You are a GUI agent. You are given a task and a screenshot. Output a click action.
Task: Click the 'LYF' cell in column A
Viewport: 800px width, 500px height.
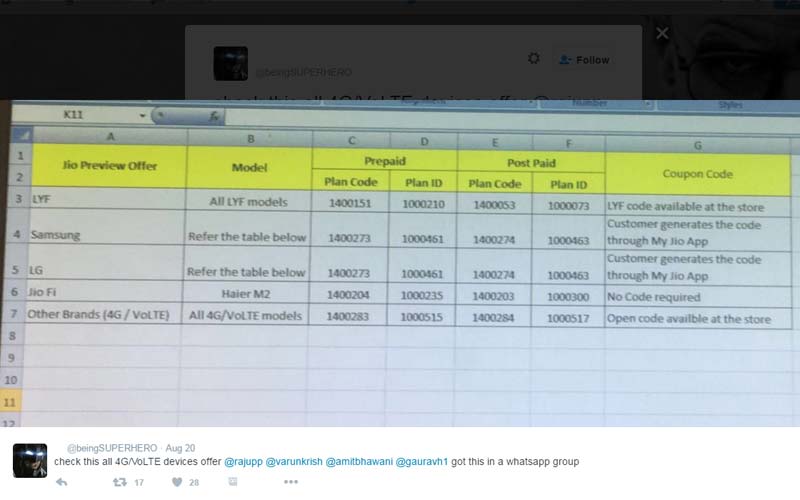pyautogui.click(x=107, y=199)
